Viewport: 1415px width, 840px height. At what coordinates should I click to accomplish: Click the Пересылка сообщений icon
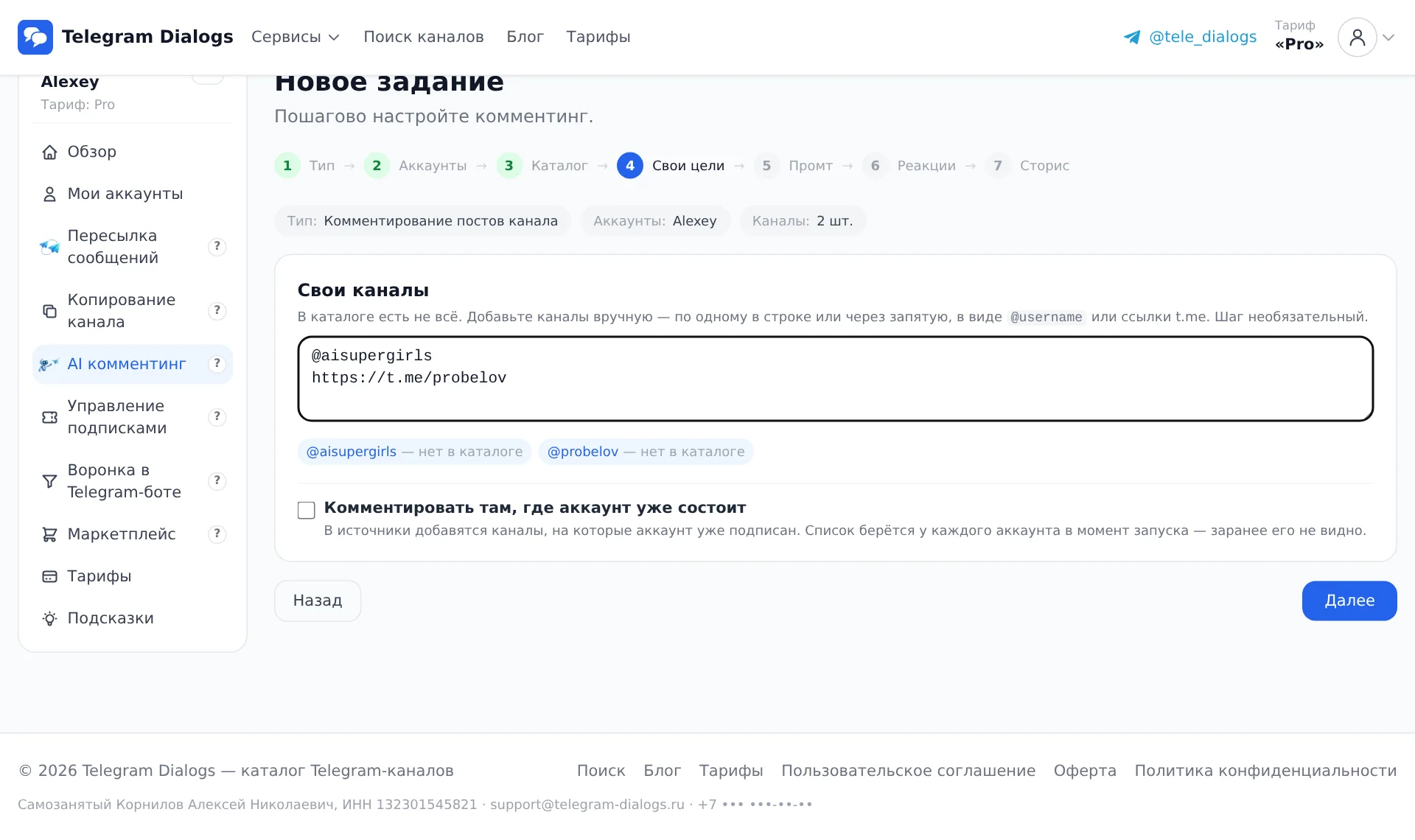[49, 247]
